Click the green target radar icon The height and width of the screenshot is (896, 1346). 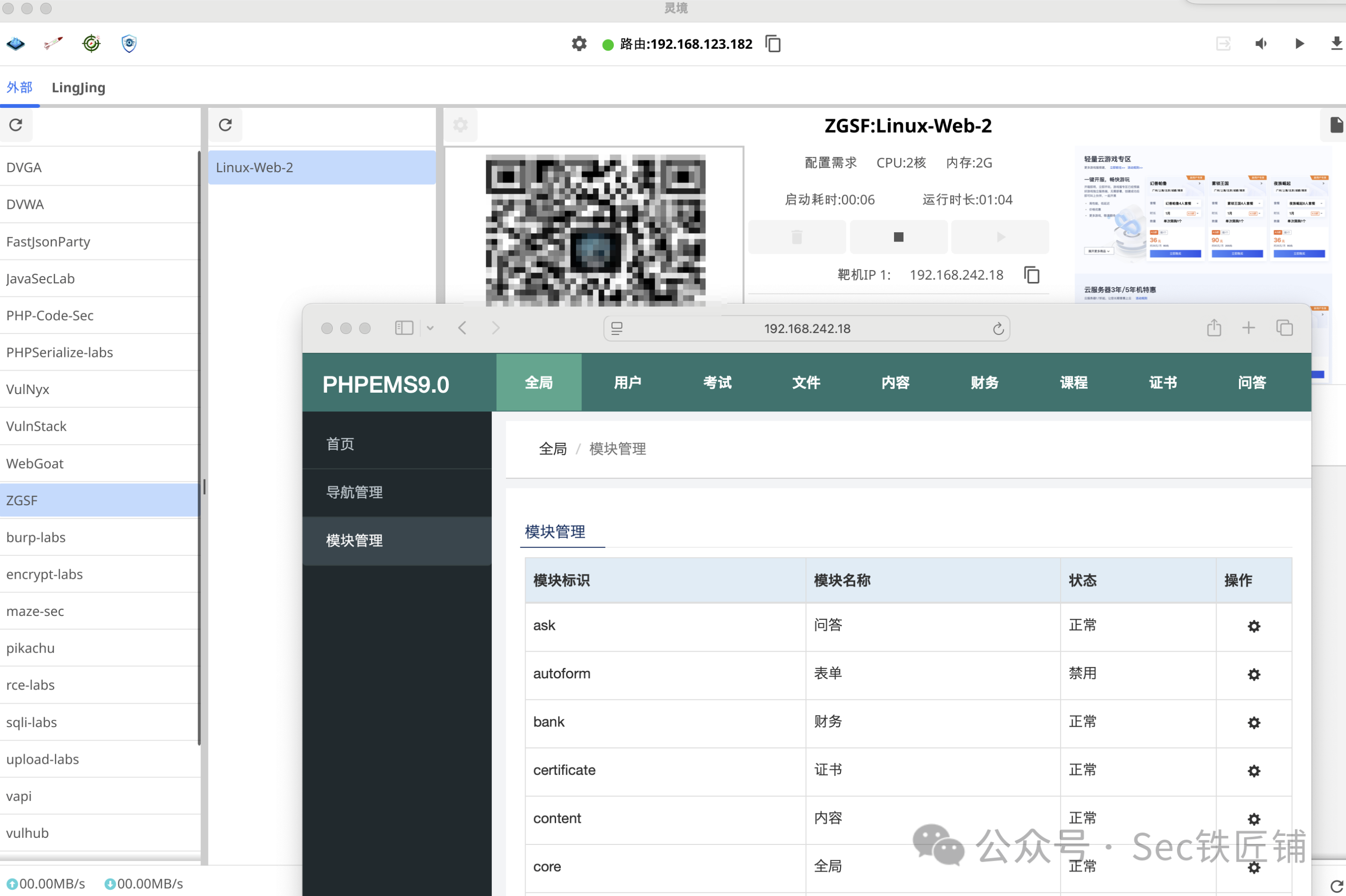(x=92, y=44)
